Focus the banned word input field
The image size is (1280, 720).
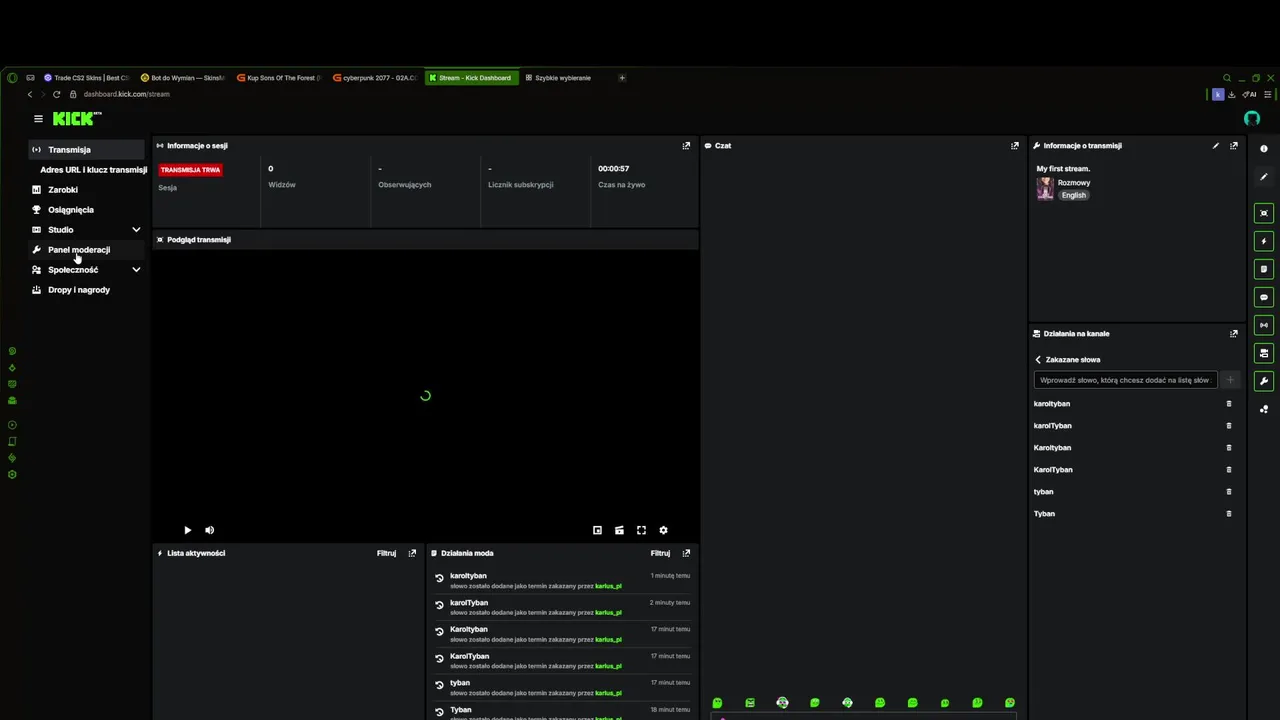coord(1125,380)
